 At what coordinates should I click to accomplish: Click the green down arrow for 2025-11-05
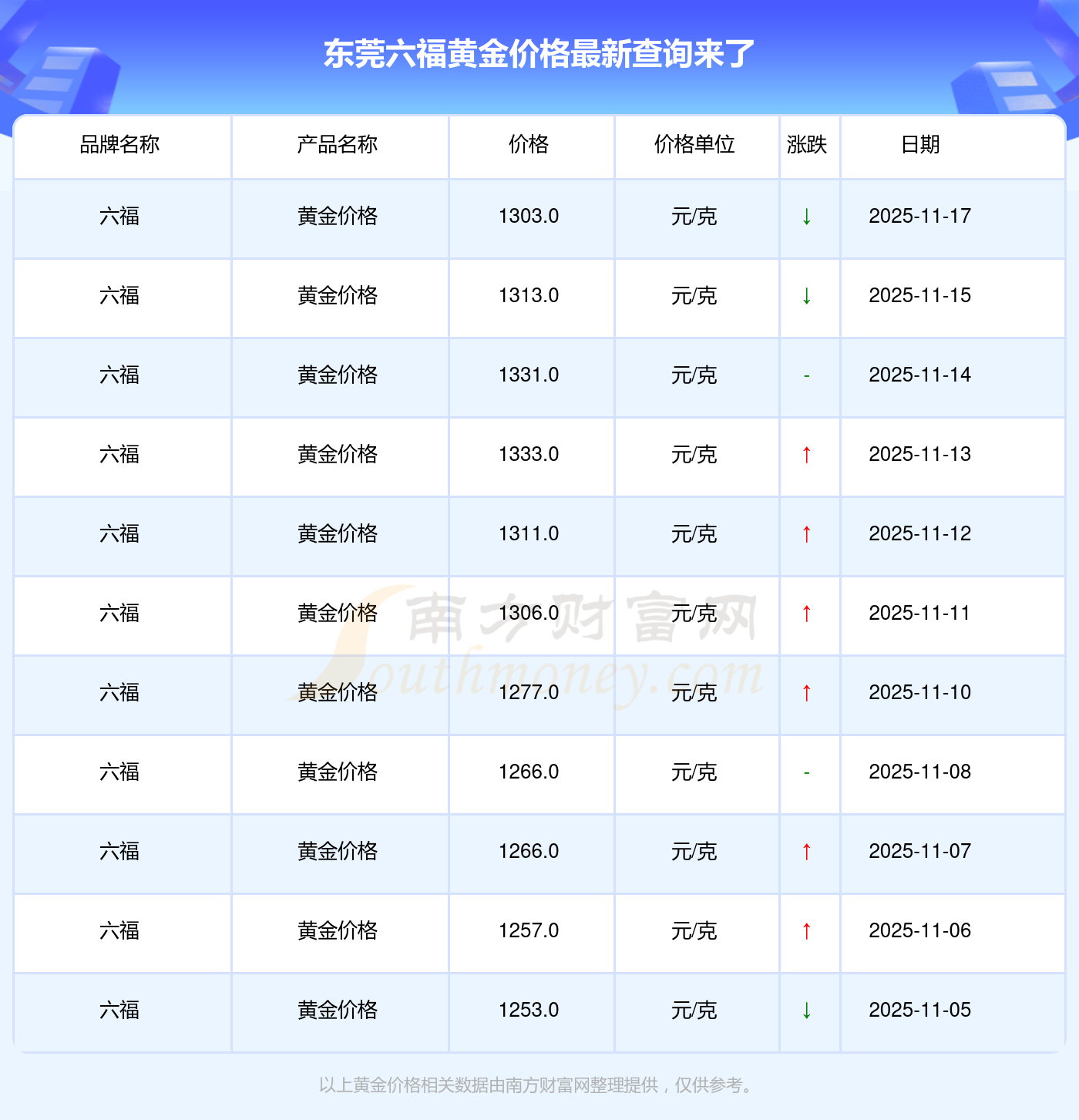pyautogui.click(x=807, y=1011)
